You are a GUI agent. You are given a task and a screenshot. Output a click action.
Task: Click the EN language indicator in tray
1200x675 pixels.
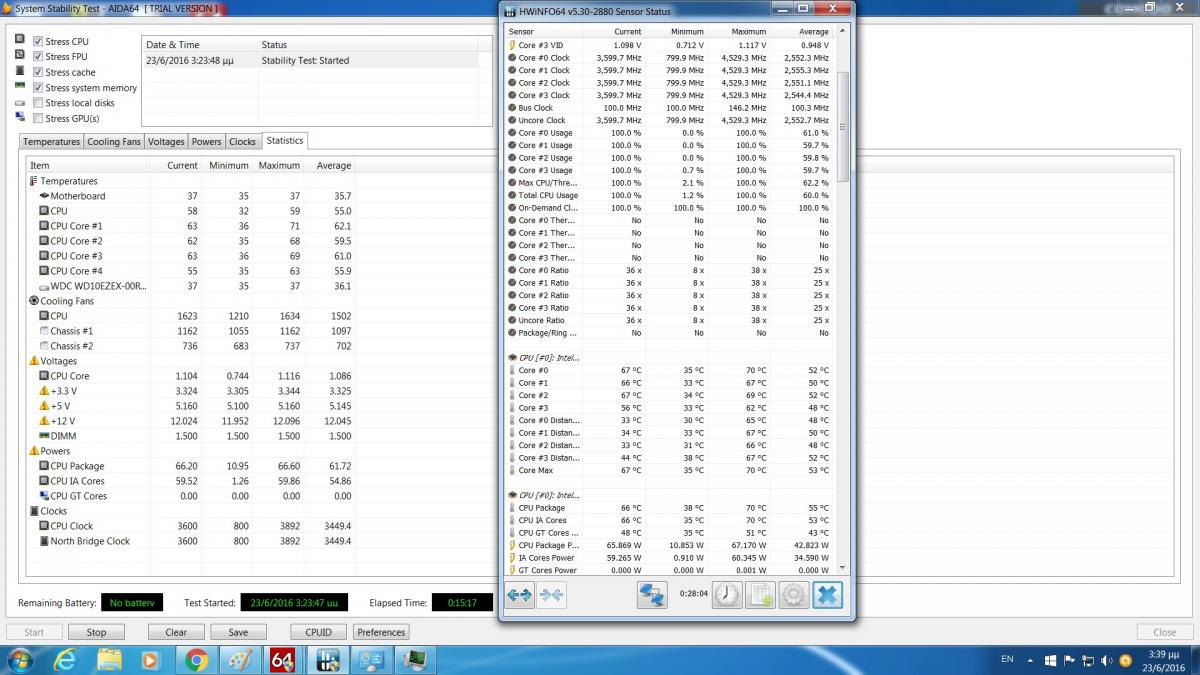1007,660
